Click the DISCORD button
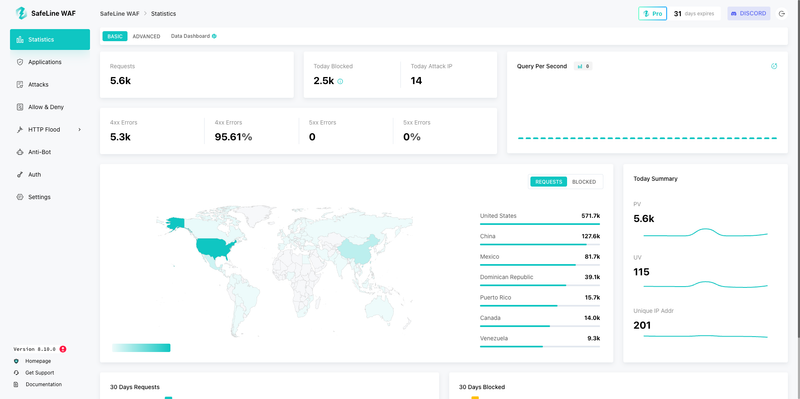This screenshot has height=399, width=800. click(x=748, y=14)
